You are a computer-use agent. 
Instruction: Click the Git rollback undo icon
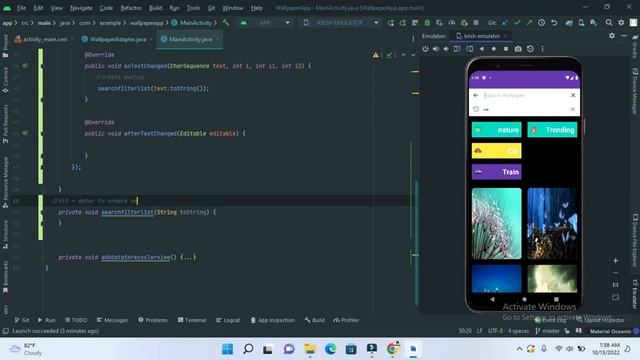click(x=554, y=22)
